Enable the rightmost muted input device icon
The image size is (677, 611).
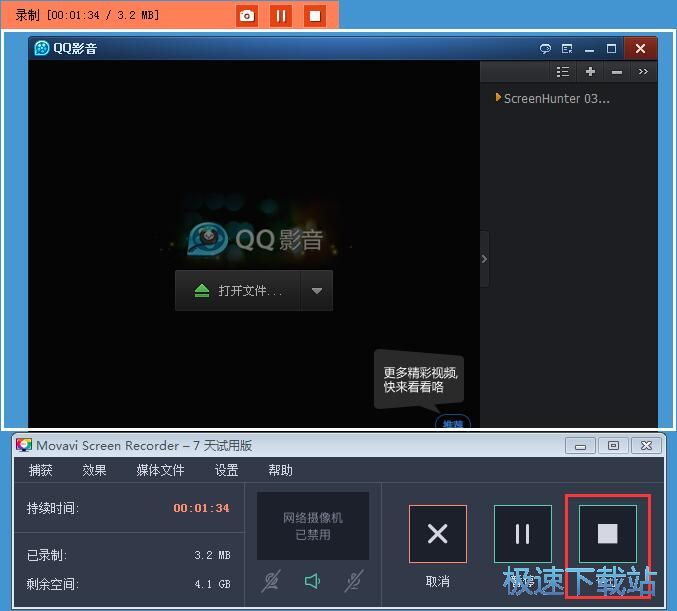pyautogui.click(x=353, y=581)
